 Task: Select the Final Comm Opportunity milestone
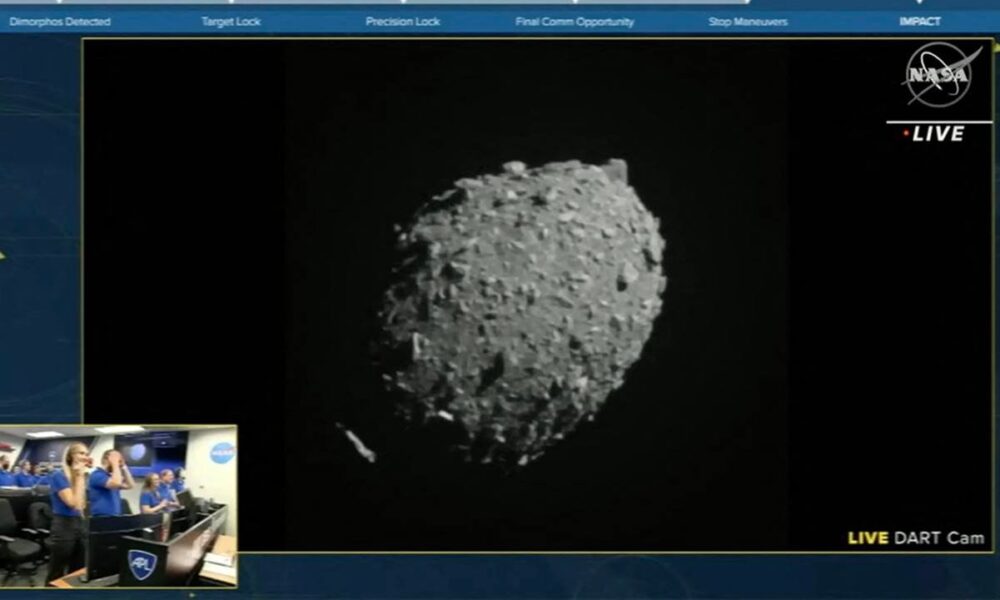click(575, 22)
